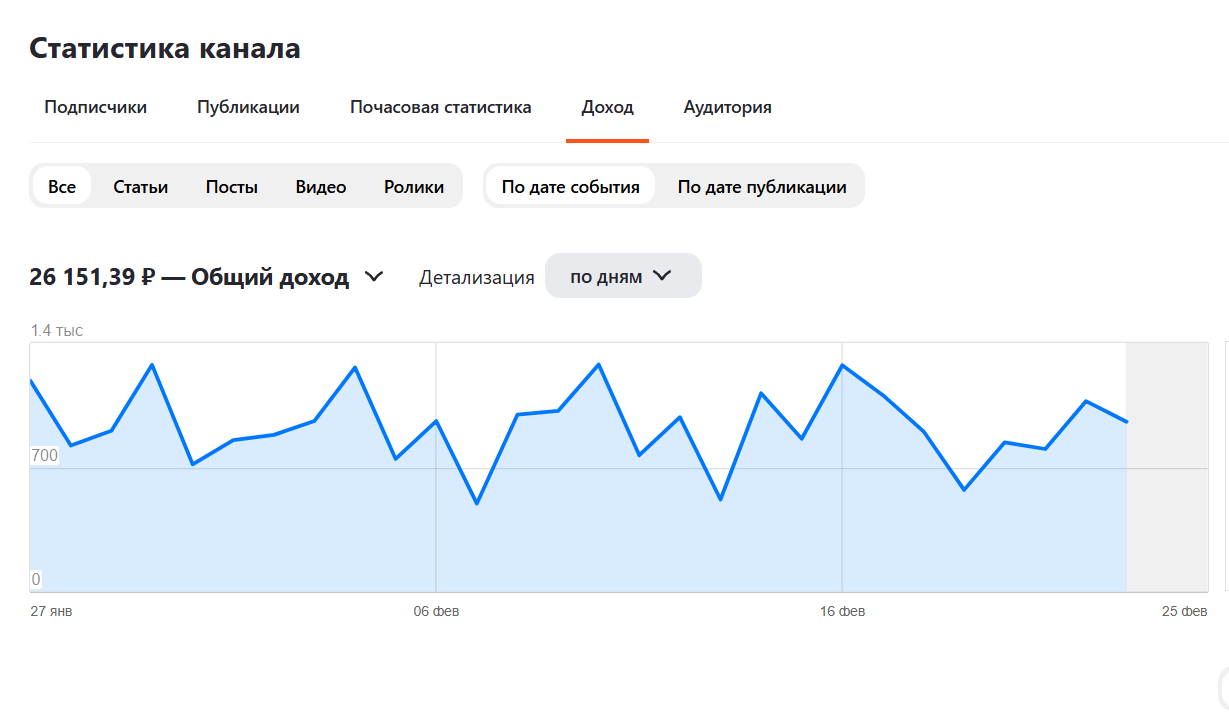The width and height of the screenshot is (1229, 712).
Task: Open the Подписчики tab
Action: point(95,107)
